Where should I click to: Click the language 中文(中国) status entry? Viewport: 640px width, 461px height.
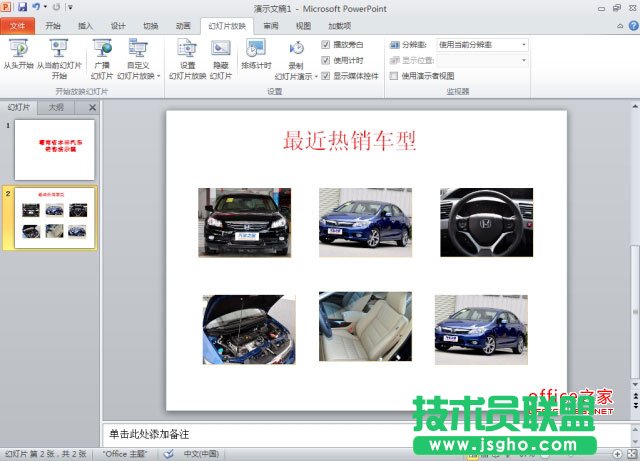(201, 454)
